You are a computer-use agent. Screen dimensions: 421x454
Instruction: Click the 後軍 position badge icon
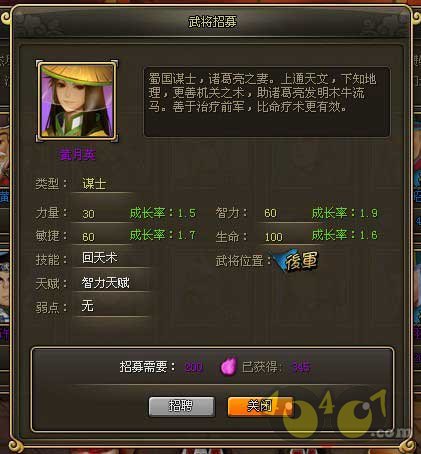point(297,261)
